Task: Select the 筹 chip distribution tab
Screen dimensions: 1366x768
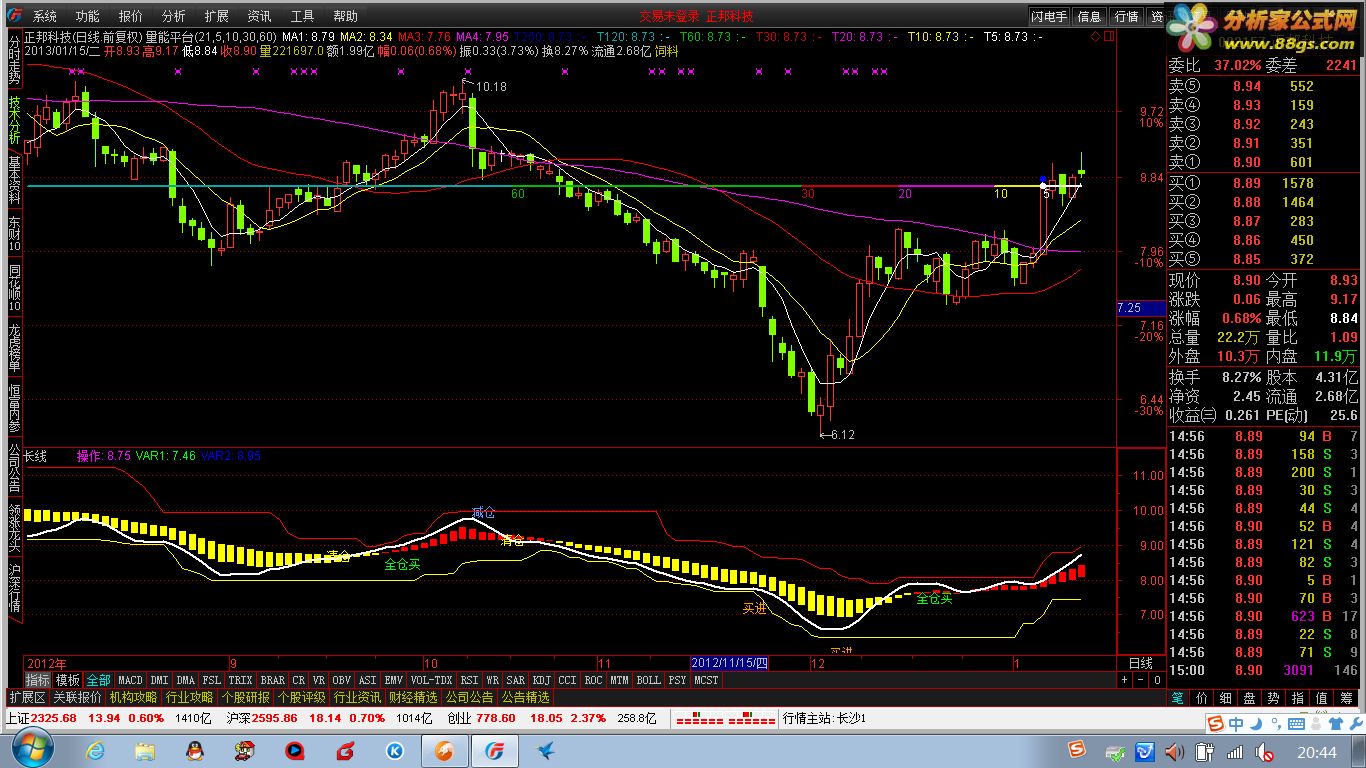Action: point(1346,697)
